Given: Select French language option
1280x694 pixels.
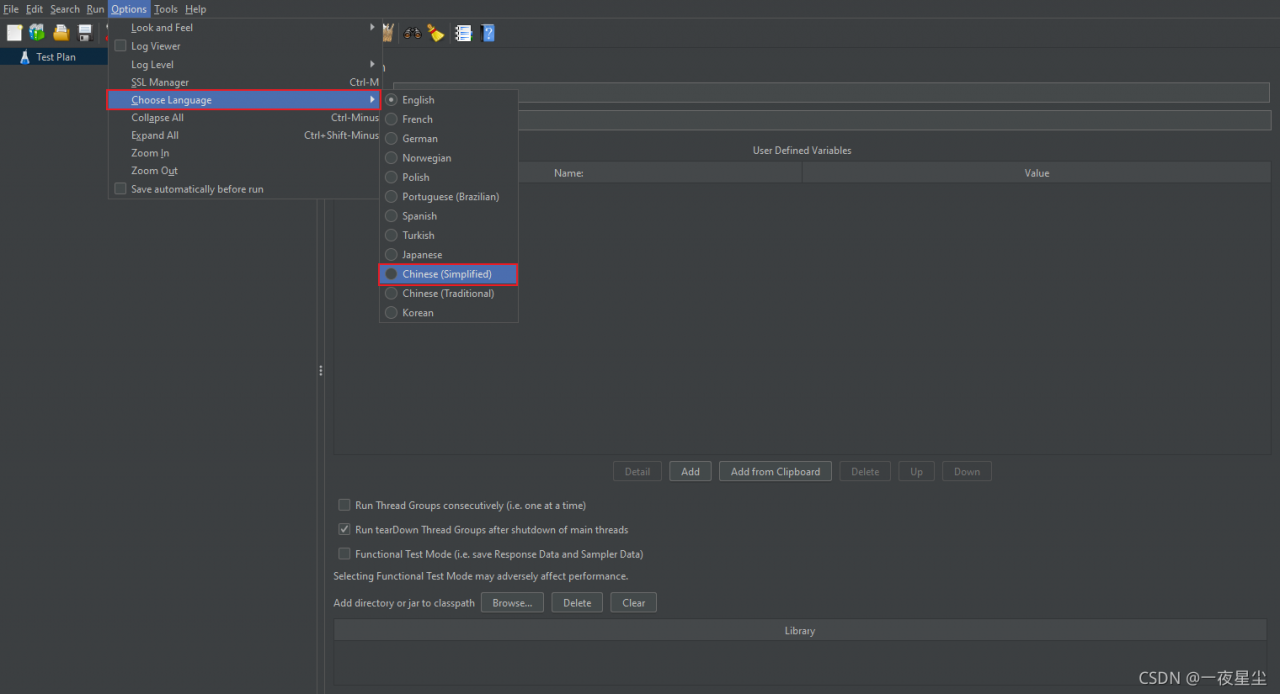Looking at the screenshot, I should 449,119.
